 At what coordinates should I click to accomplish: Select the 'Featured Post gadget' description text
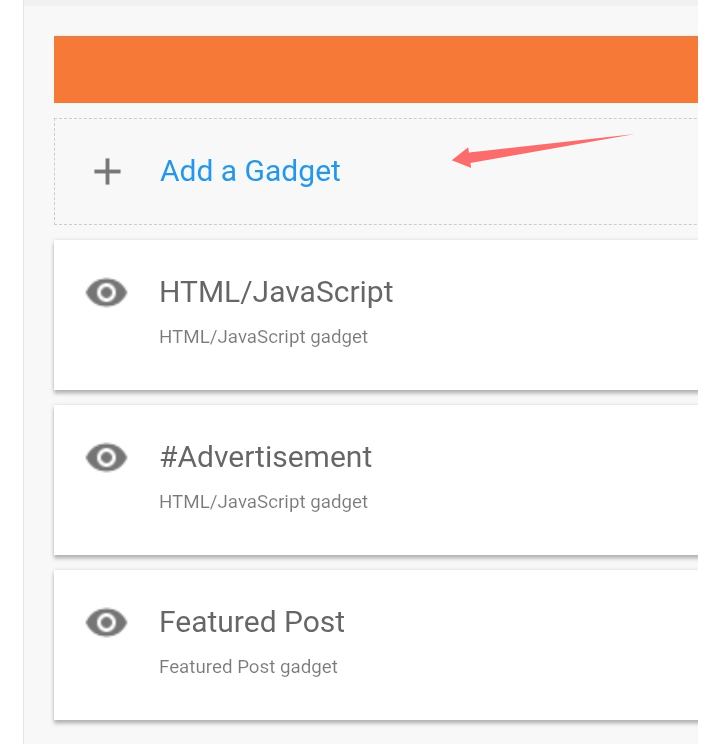248,667
